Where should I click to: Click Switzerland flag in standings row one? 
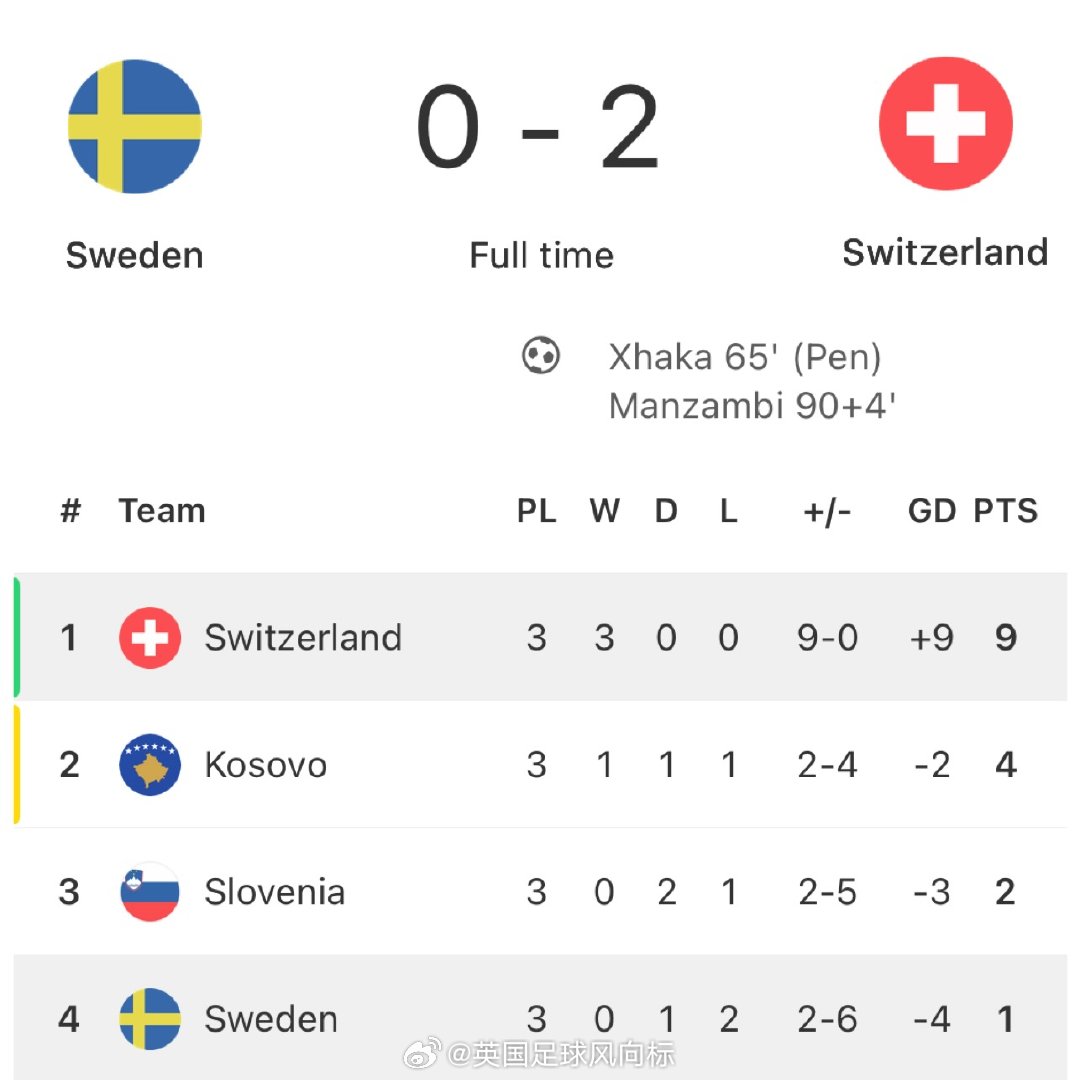click(x=150, y=638)
